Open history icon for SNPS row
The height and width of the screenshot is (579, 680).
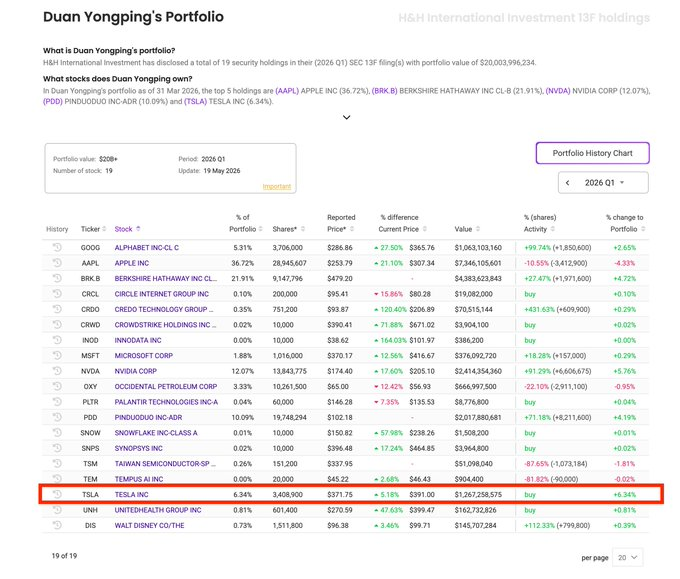(57, 448)
